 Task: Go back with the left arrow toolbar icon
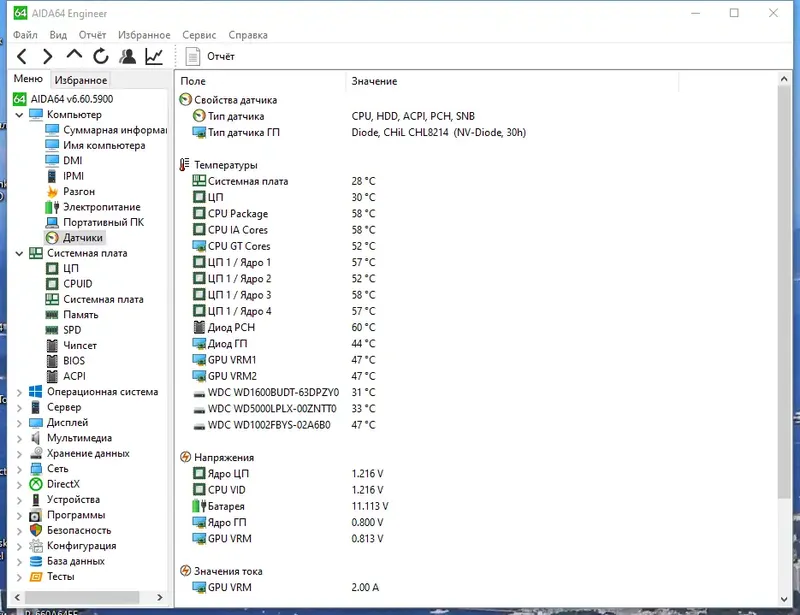tap(22, 56)
